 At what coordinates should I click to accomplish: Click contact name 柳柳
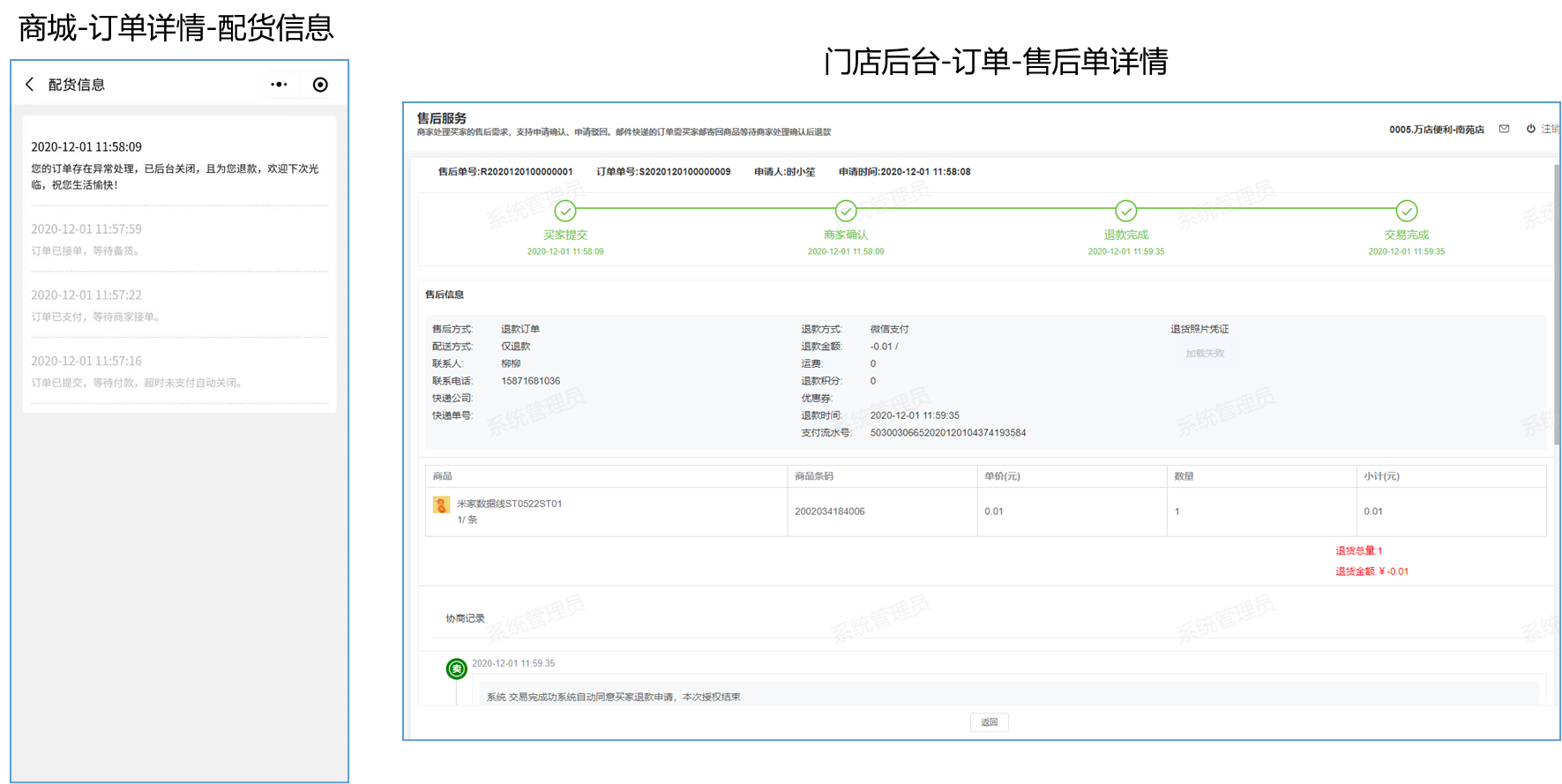tap(511, 363)
